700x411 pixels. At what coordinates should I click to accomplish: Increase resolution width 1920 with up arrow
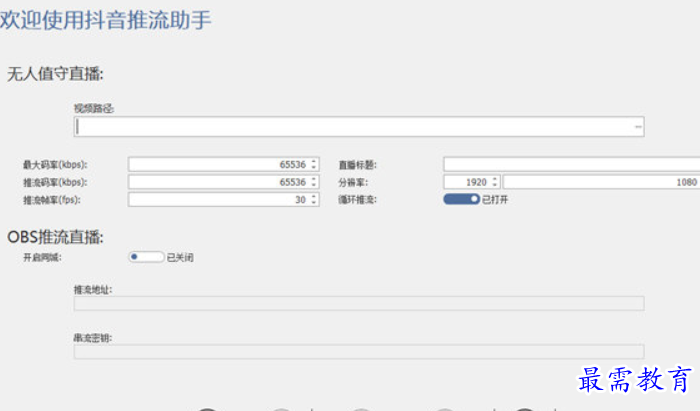tap(495, 179)
